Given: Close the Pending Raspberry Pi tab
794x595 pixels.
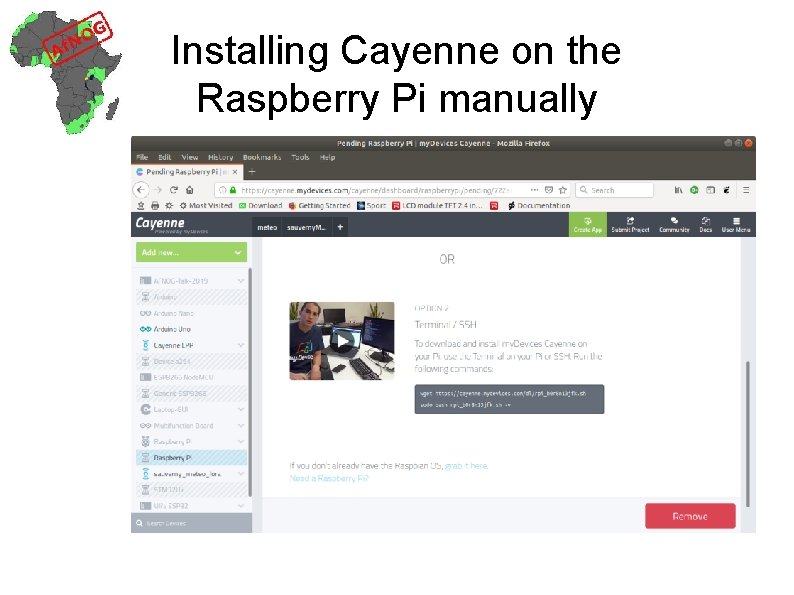Looking at the screenshot, I should pyautogui.click(x=235, y=172).
